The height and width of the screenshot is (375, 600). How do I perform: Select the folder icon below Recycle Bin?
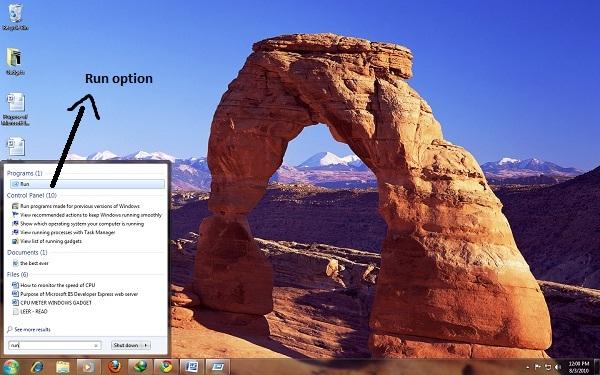coord(15,61)
